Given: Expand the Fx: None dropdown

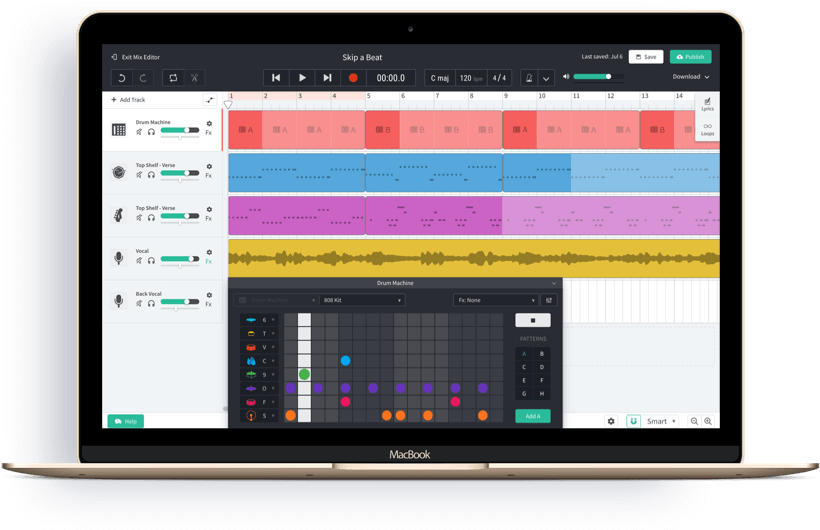Looking at the screenshot, I should [496, 300].
